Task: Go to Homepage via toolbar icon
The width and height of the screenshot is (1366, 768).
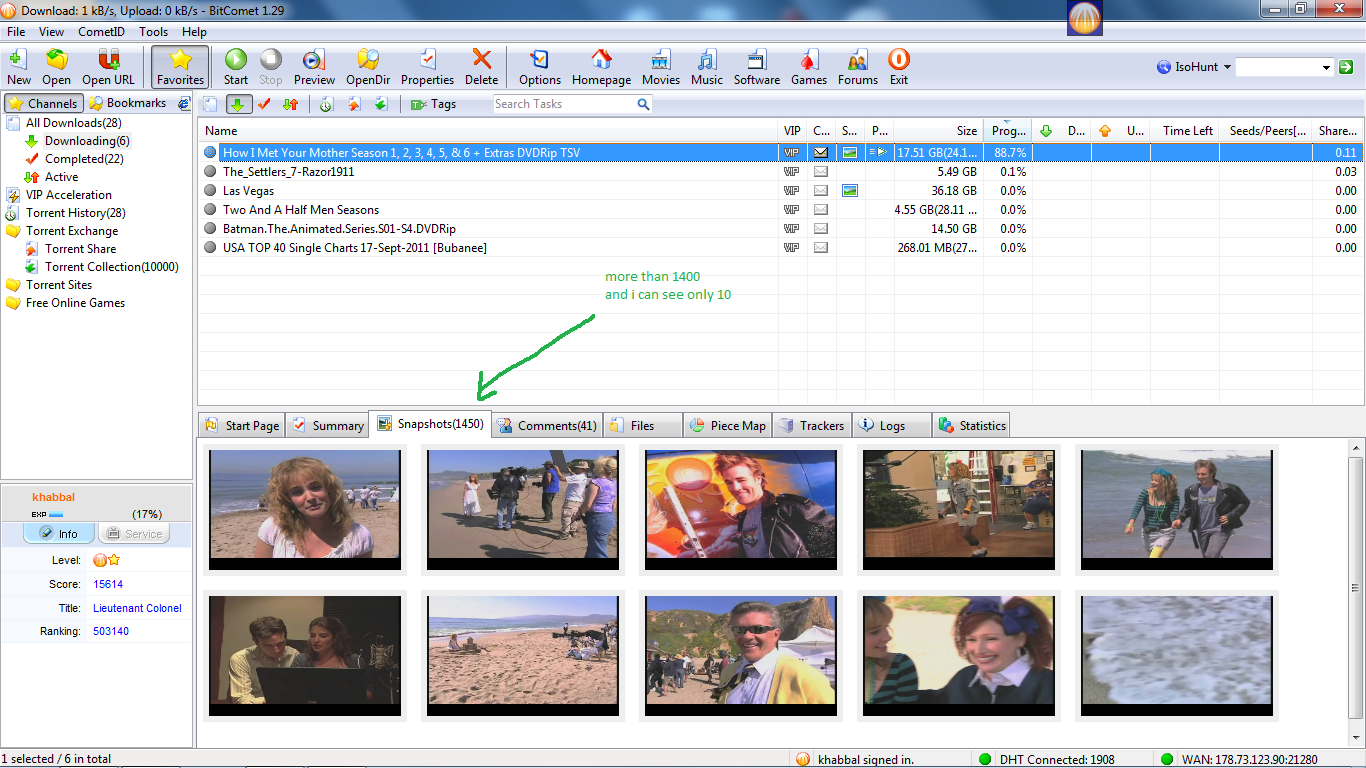Action: tap(601, 67)
